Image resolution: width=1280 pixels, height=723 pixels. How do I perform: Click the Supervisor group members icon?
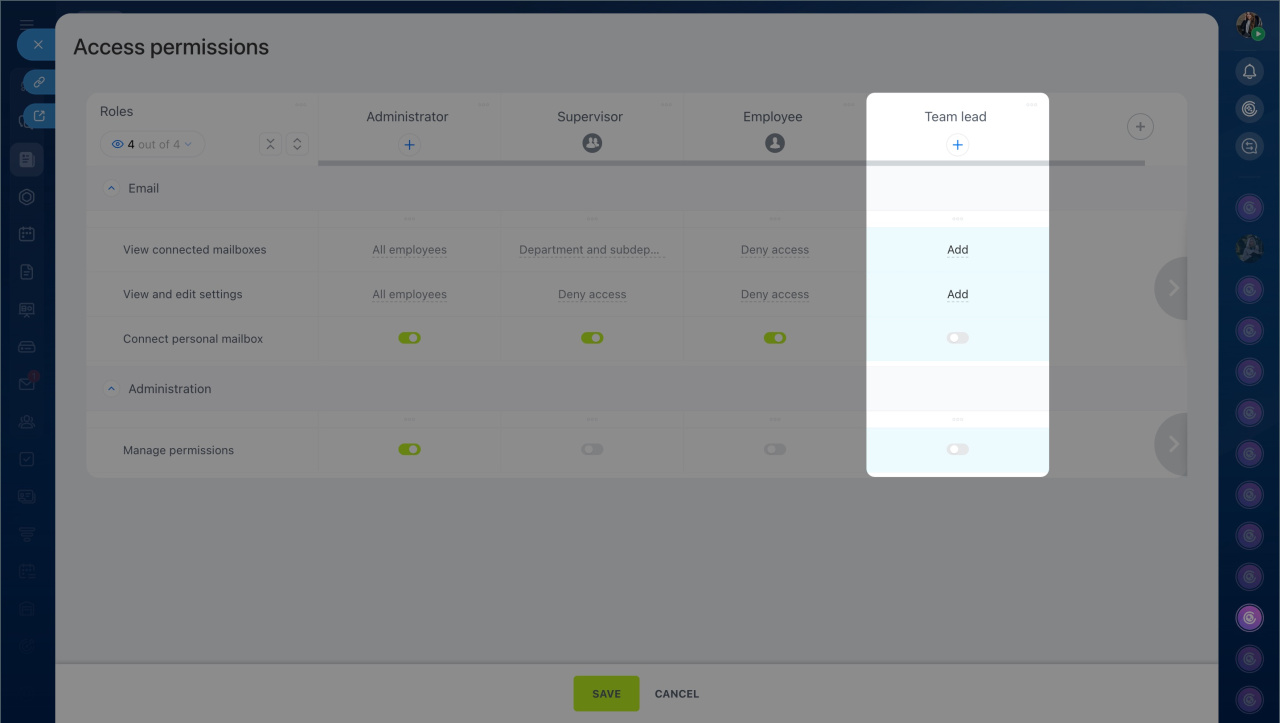pos(592,144)
